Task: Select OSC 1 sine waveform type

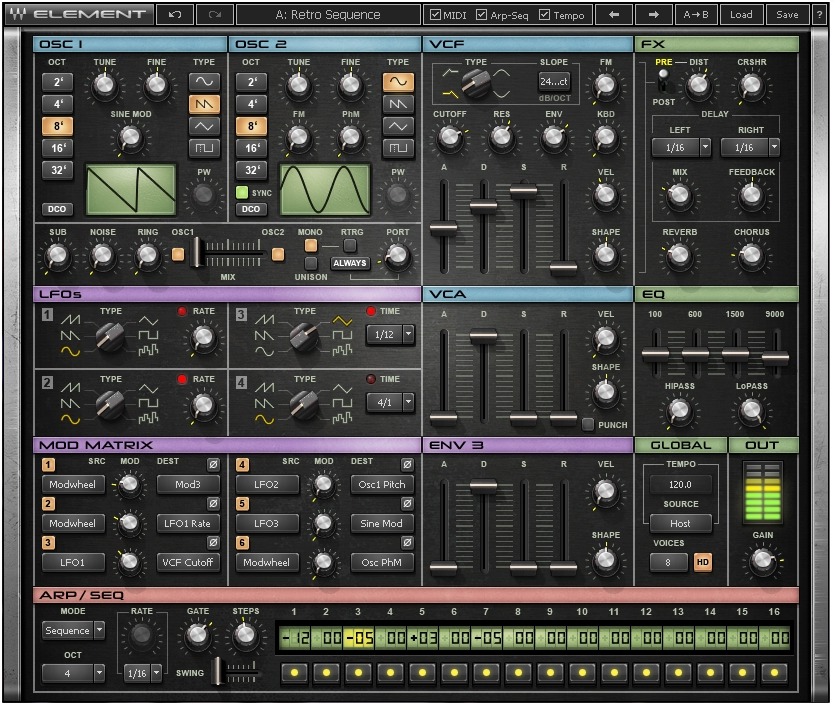Action: [204, 81]
